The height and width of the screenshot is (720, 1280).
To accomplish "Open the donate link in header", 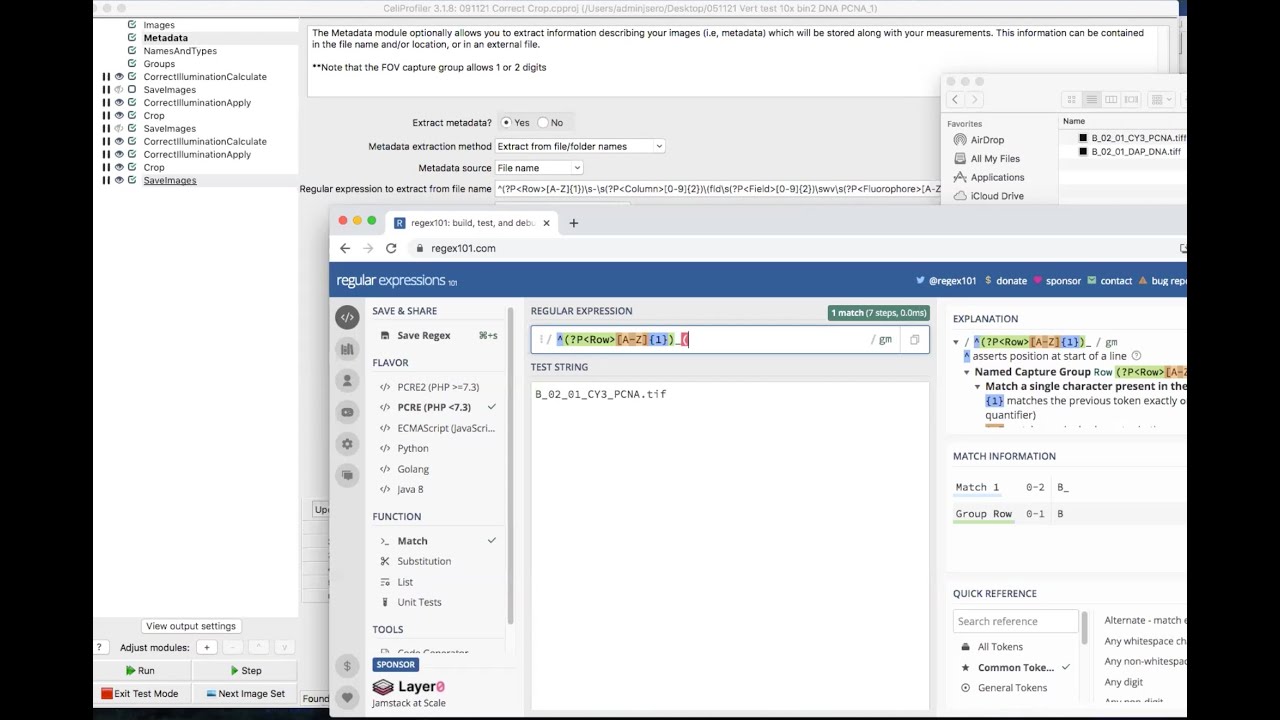I will (1005, 281).
